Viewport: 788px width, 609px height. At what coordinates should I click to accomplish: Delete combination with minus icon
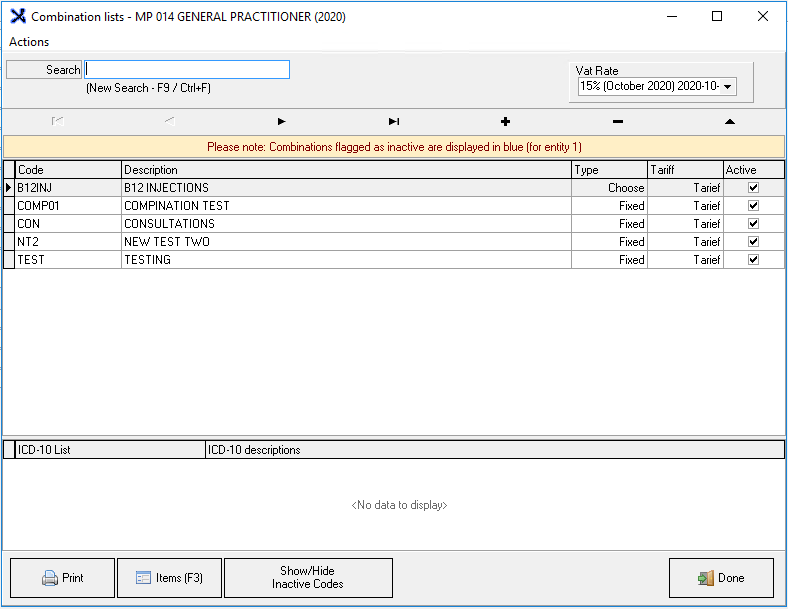pyautogui.click(x=618, y=122)
